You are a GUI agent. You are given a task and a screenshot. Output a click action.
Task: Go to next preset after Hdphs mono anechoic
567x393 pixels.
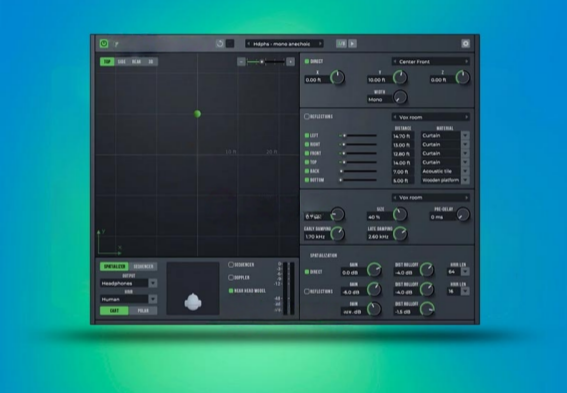pos(320,44)
